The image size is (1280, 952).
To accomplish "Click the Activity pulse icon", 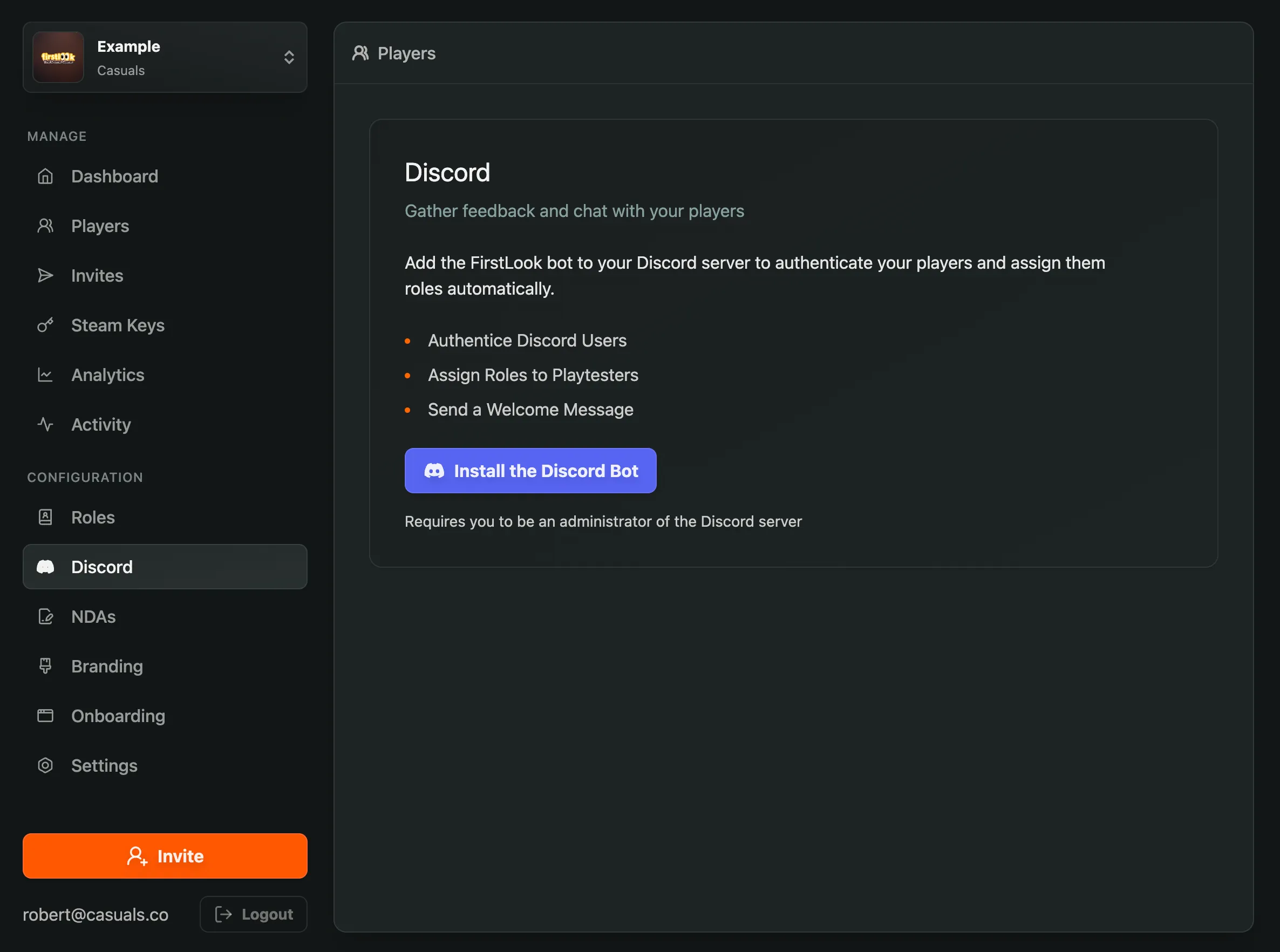I will 45,425.
